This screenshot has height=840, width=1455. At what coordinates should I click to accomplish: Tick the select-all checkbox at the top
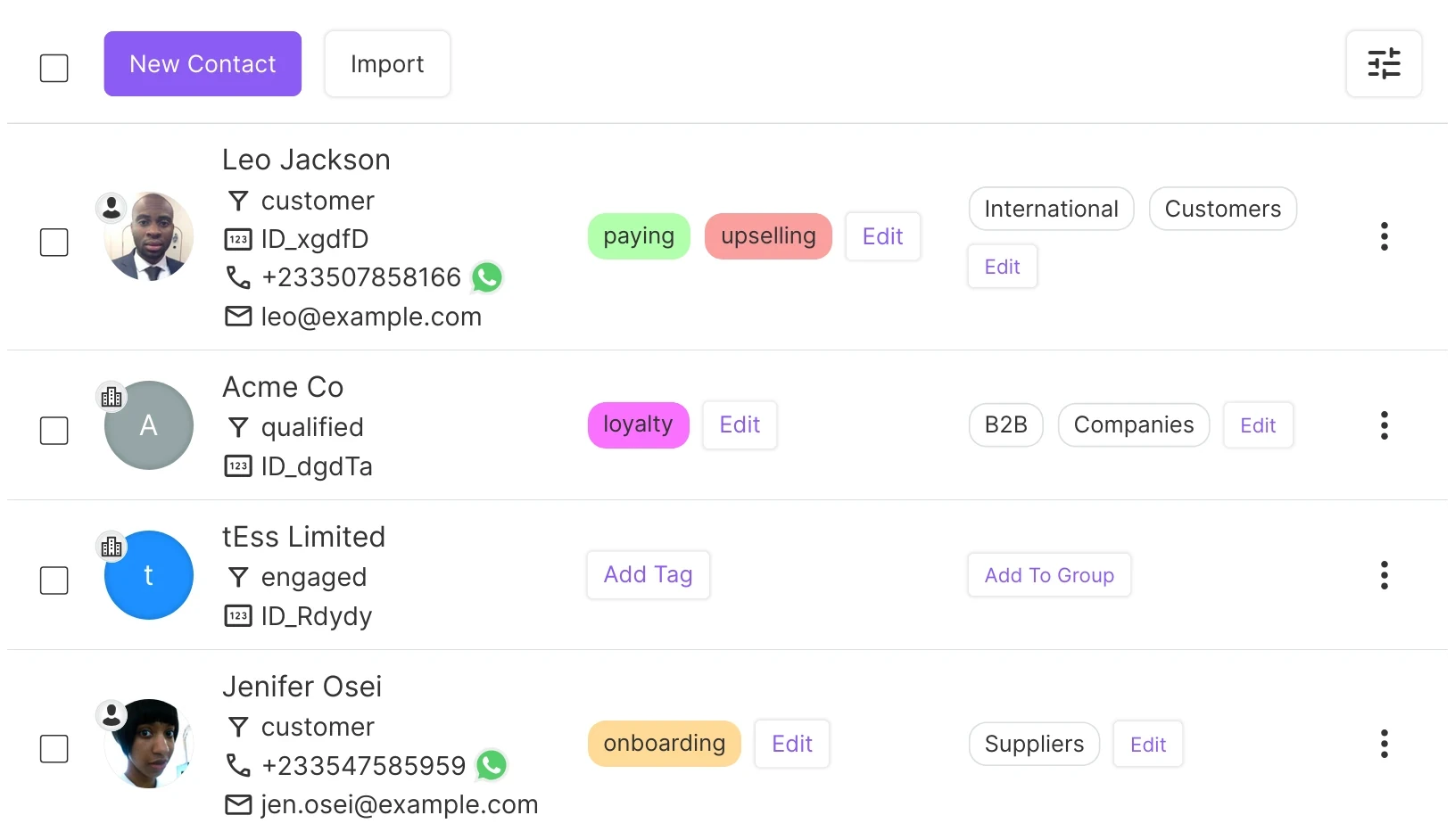point(54,68)
